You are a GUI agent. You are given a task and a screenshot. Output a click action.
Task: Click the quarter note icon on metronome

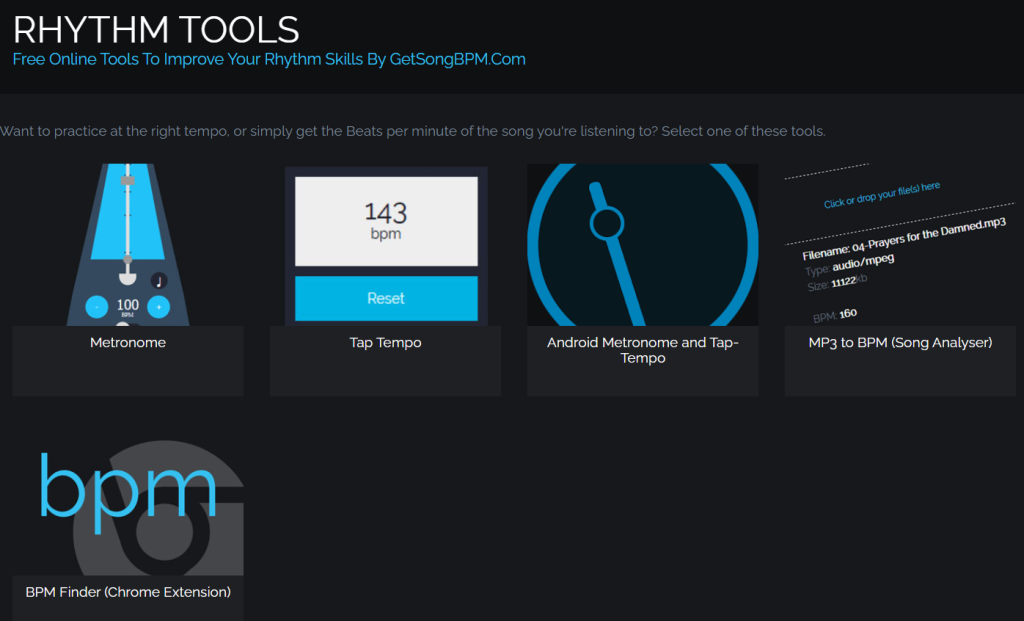159,281
